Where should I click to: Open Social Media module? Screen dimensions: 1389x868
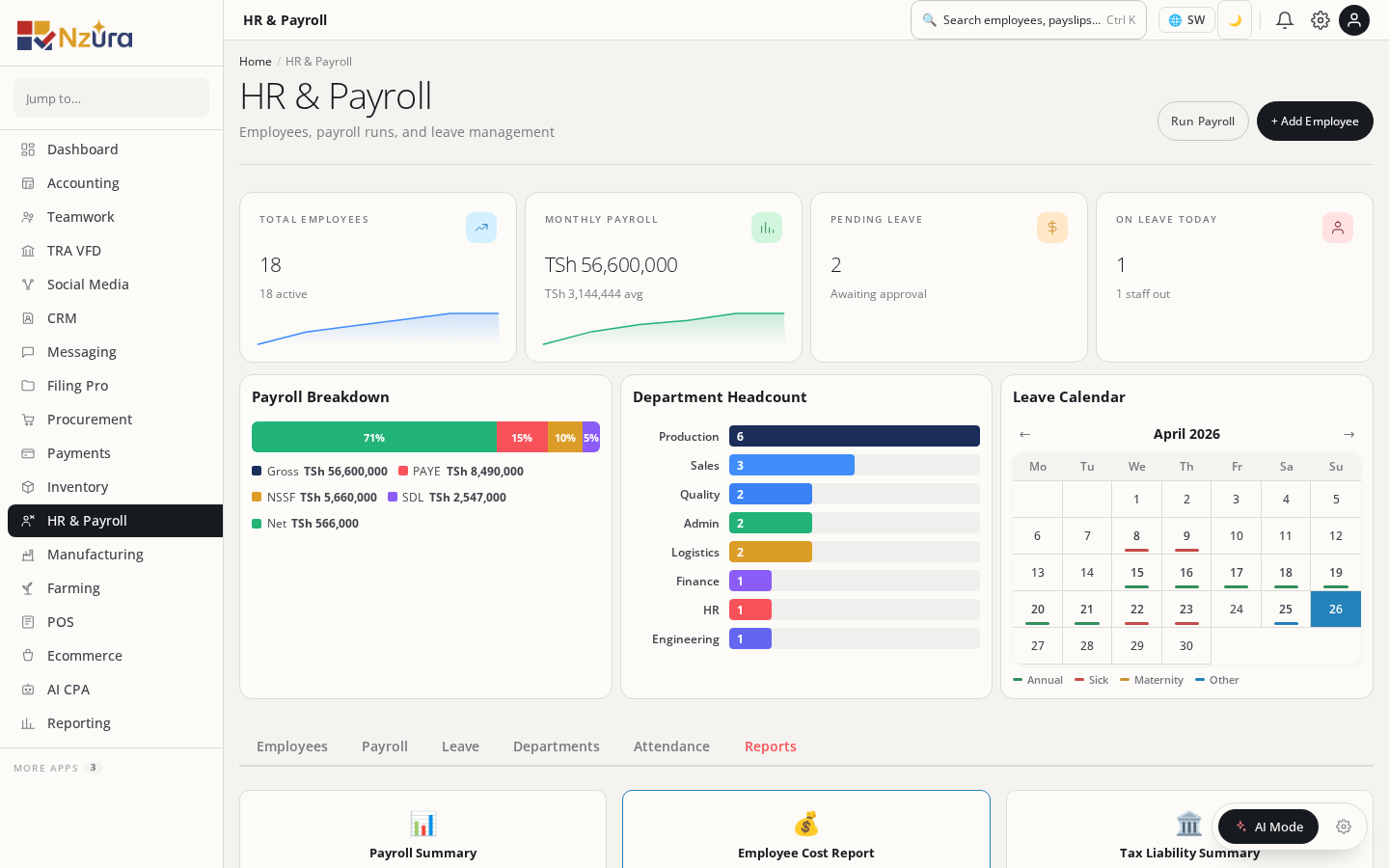(x=115, y=285)
